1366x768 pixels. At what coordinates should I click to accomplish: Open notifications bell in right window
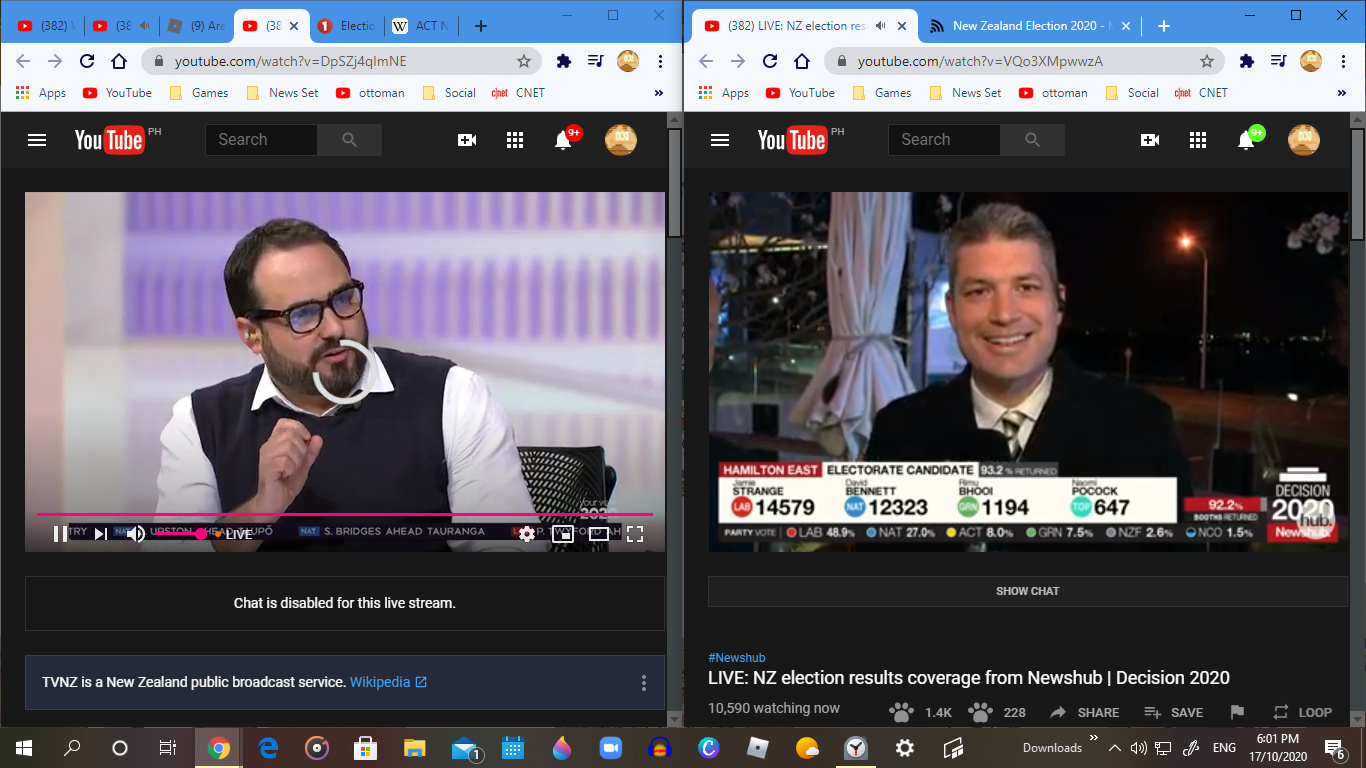[x=1246, y=140]
